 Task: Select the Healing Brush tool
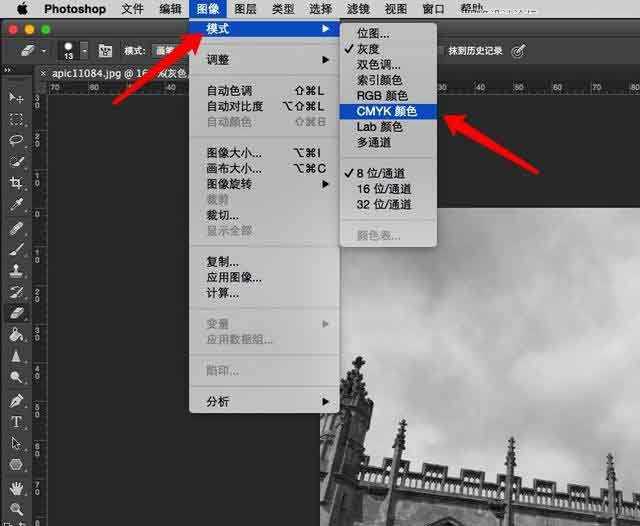tap(16, 228)
